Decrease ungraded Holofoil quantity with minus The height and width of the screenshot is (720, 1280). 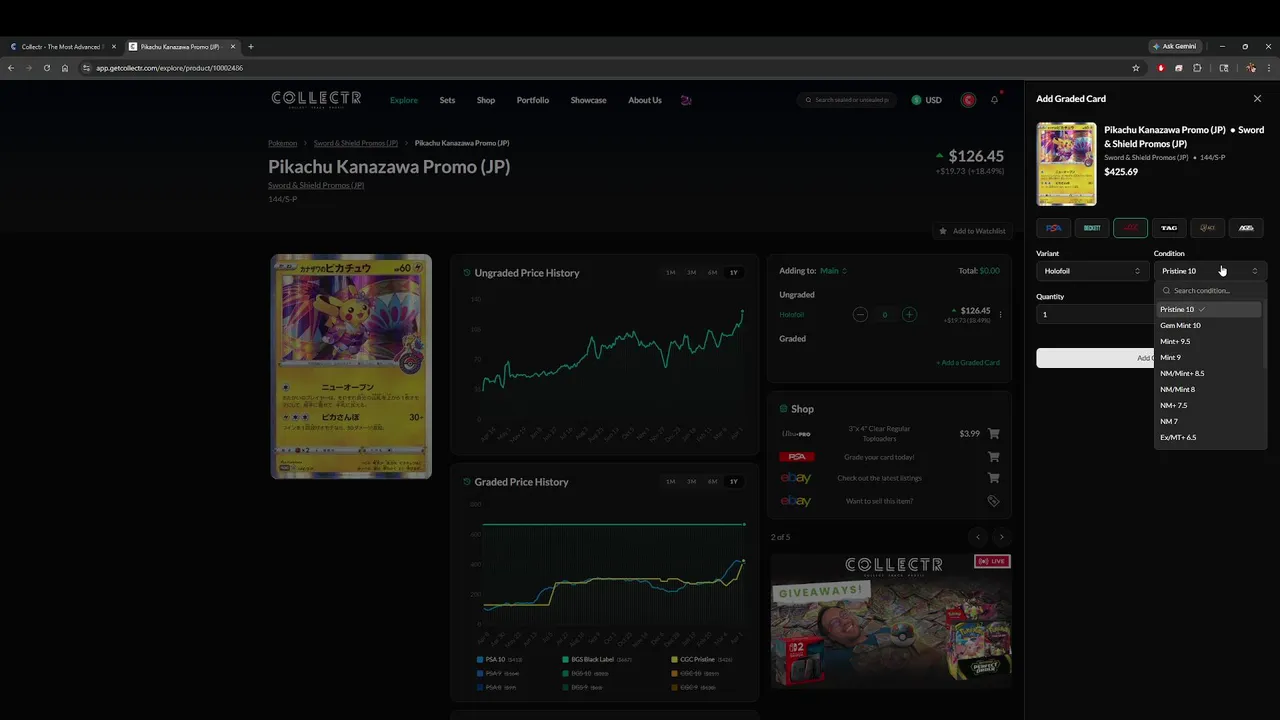[860, 315]
